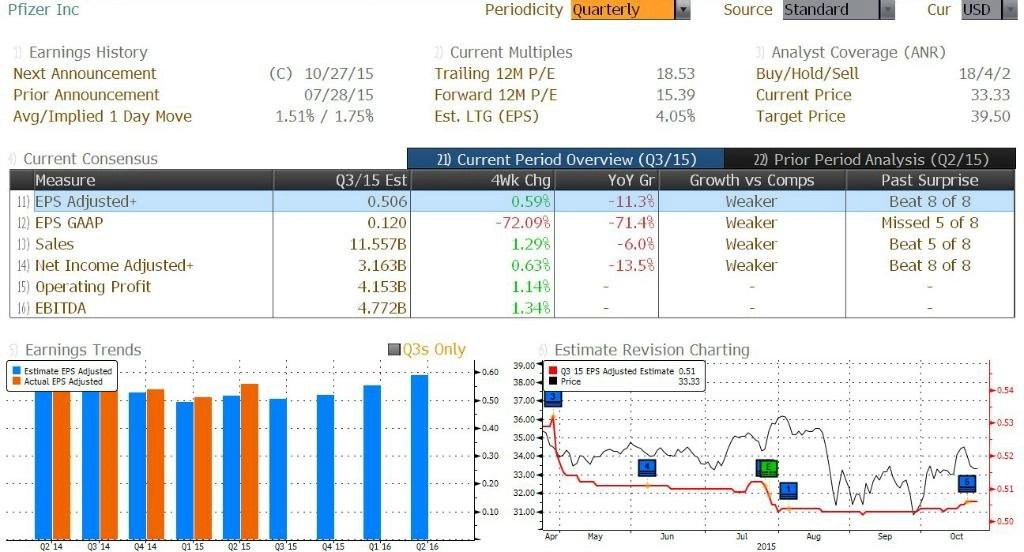Screen dimensions: 1024x552
Task: Click the Pfizer Inc company name
Action: (43, 10)
